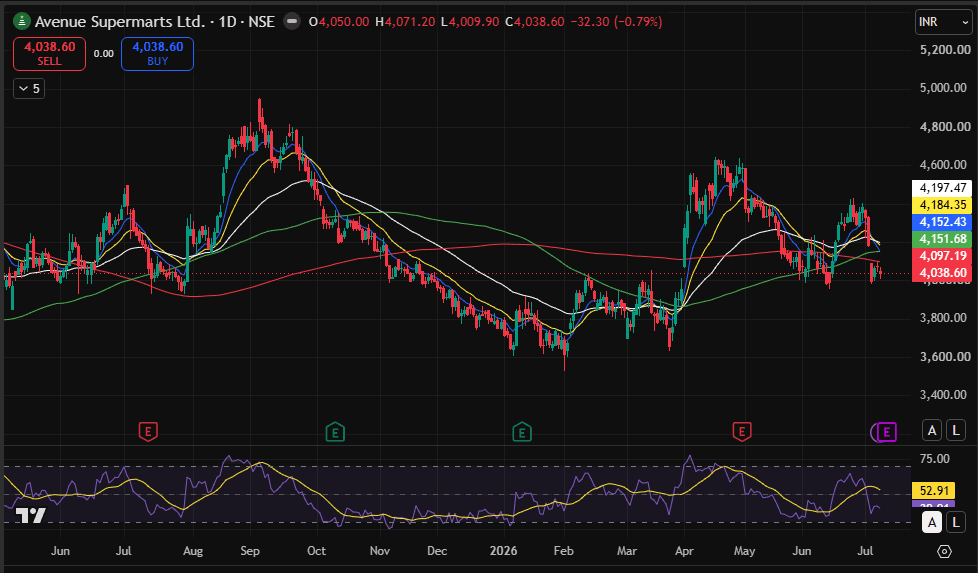Click the open price O4,050.00 value
Viewport: 978px width, 573px height.
[339, 22]
